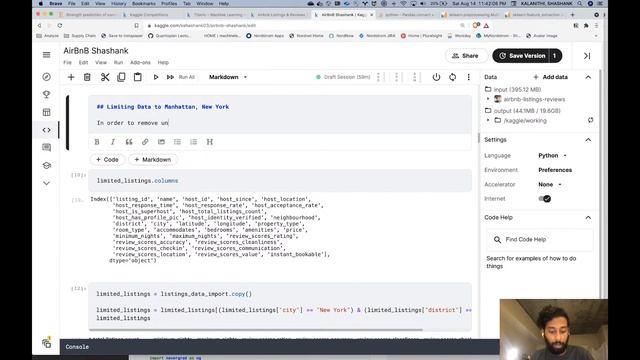Click the browser address bar

tap(302, 25)
